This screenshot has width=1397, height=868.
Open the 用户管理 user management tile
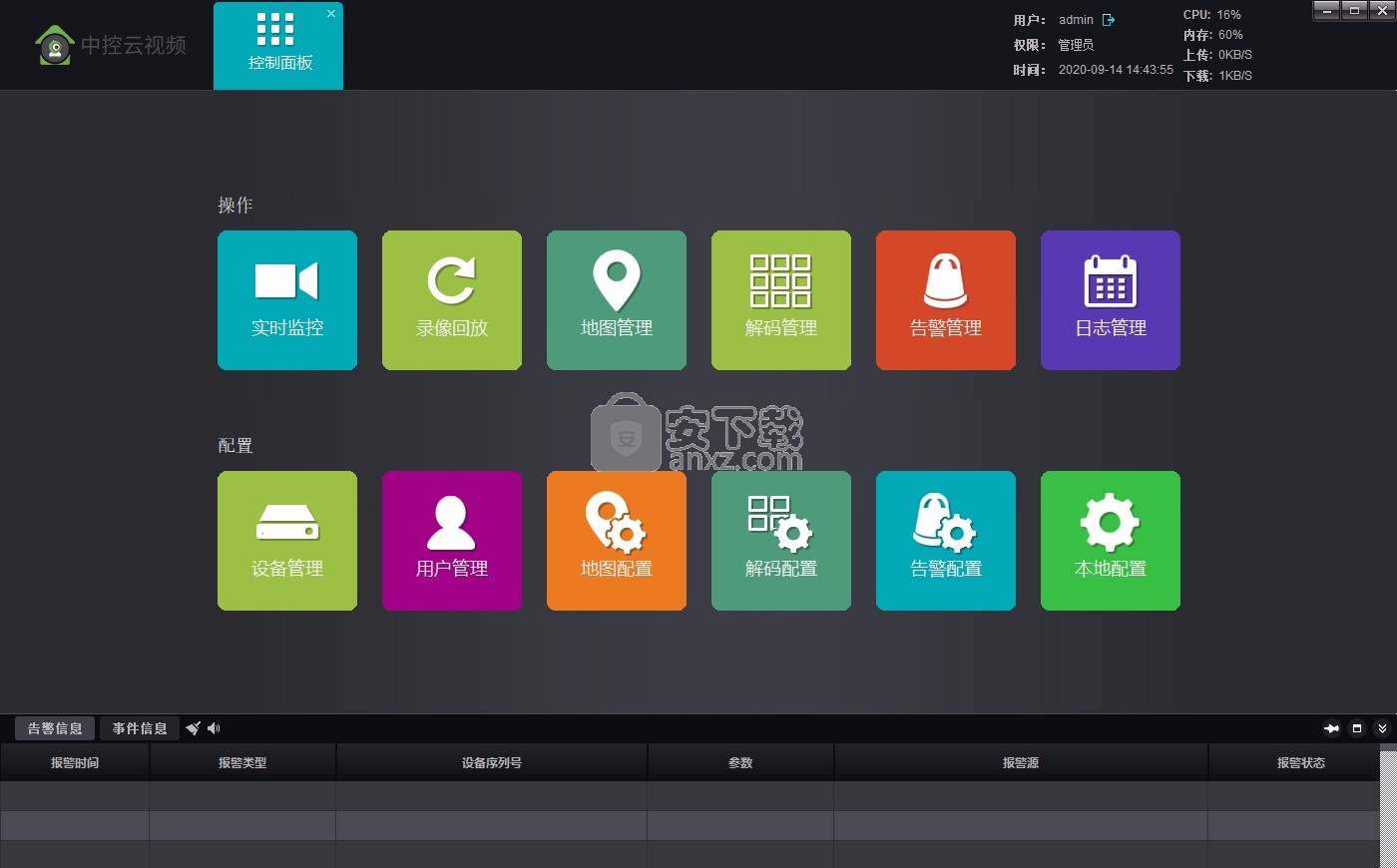(x=452, y=541)
